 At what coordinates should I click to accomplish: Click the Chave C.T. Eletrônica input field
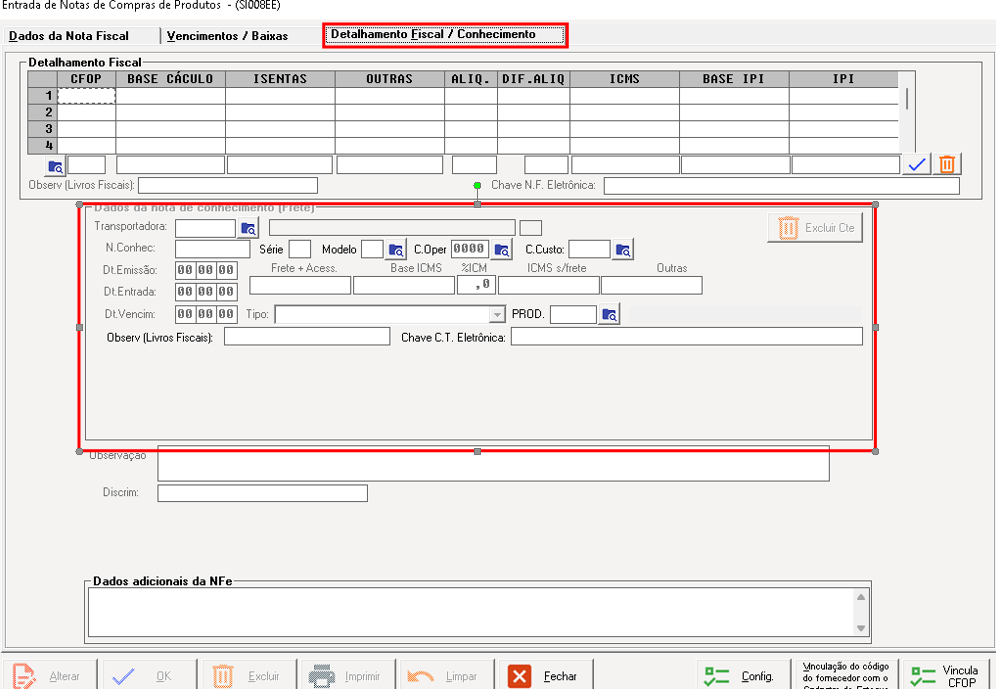[686, 337]
